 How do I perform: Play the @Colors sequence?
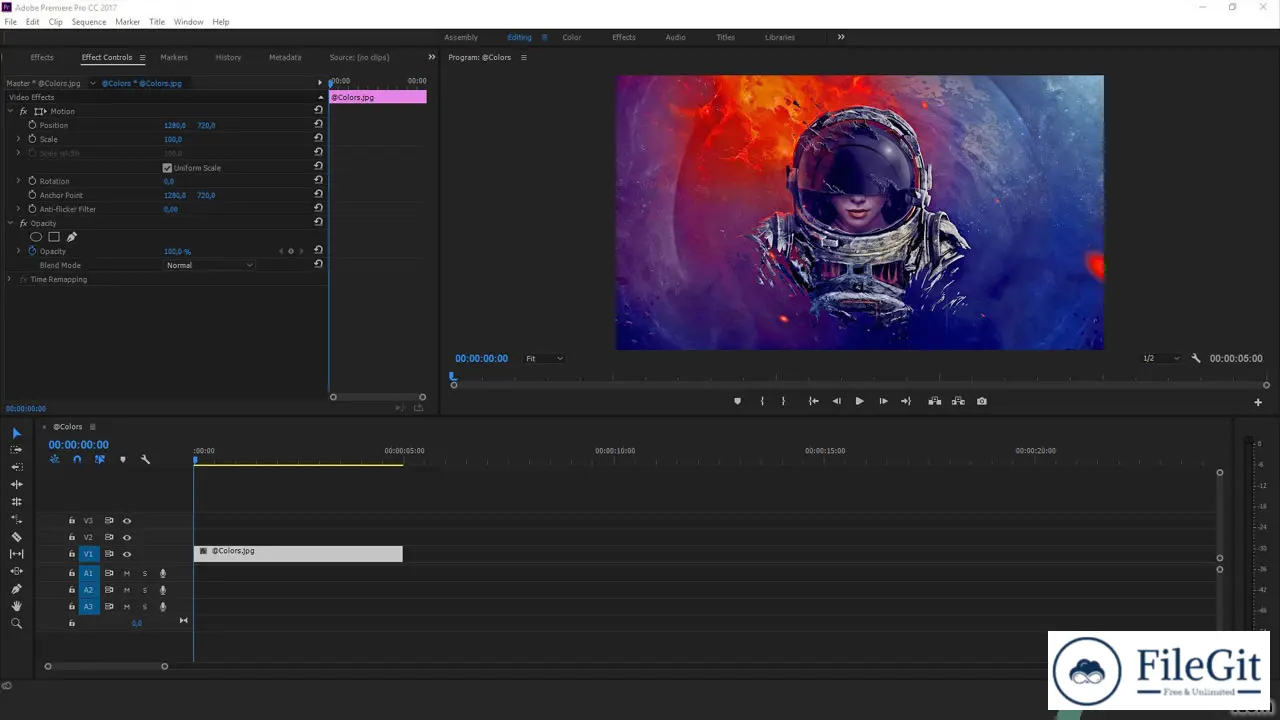tap(859, 401)
